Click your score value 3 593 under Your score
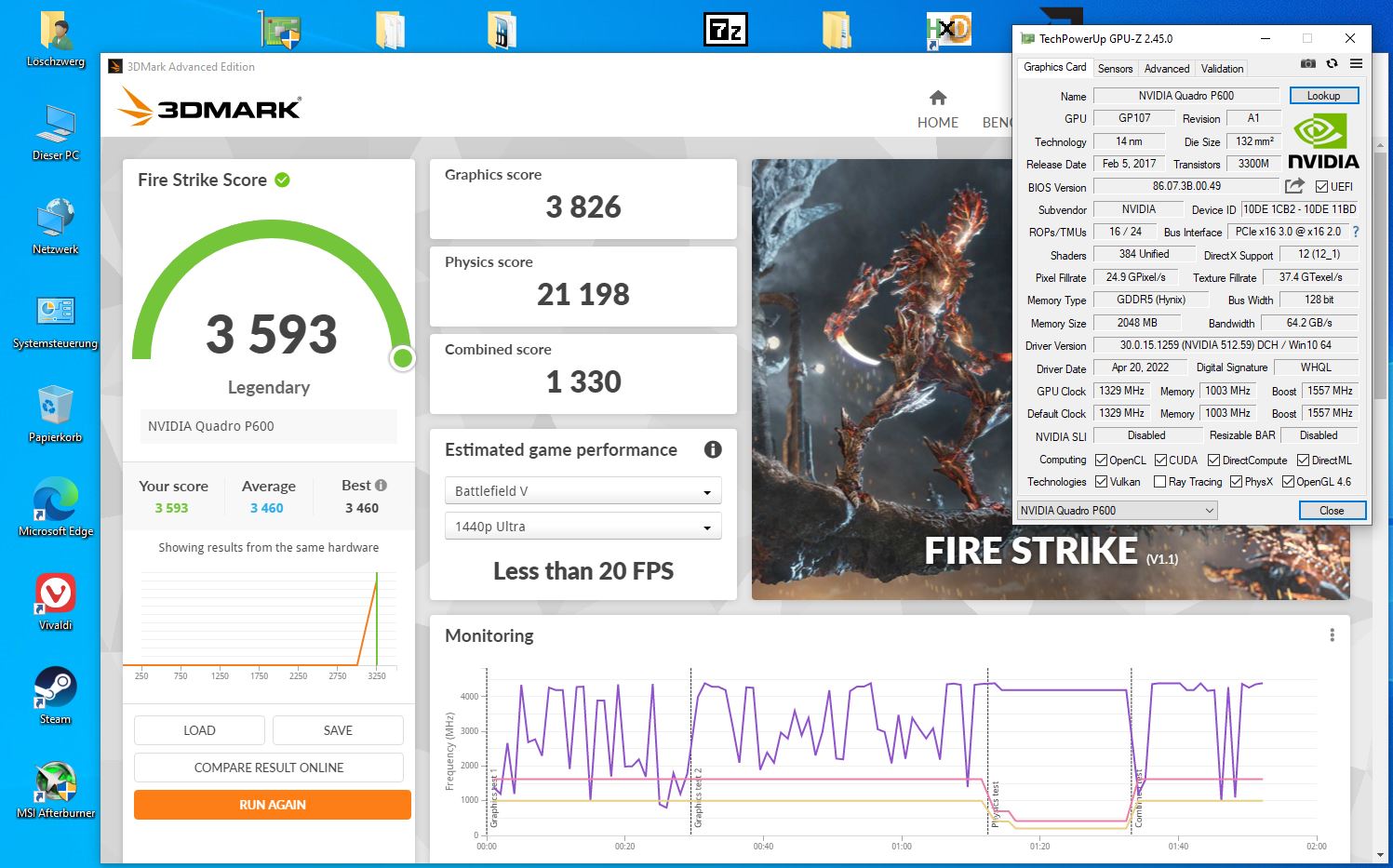The height and width of the screenshot is (868, 1393). [171, 508]
